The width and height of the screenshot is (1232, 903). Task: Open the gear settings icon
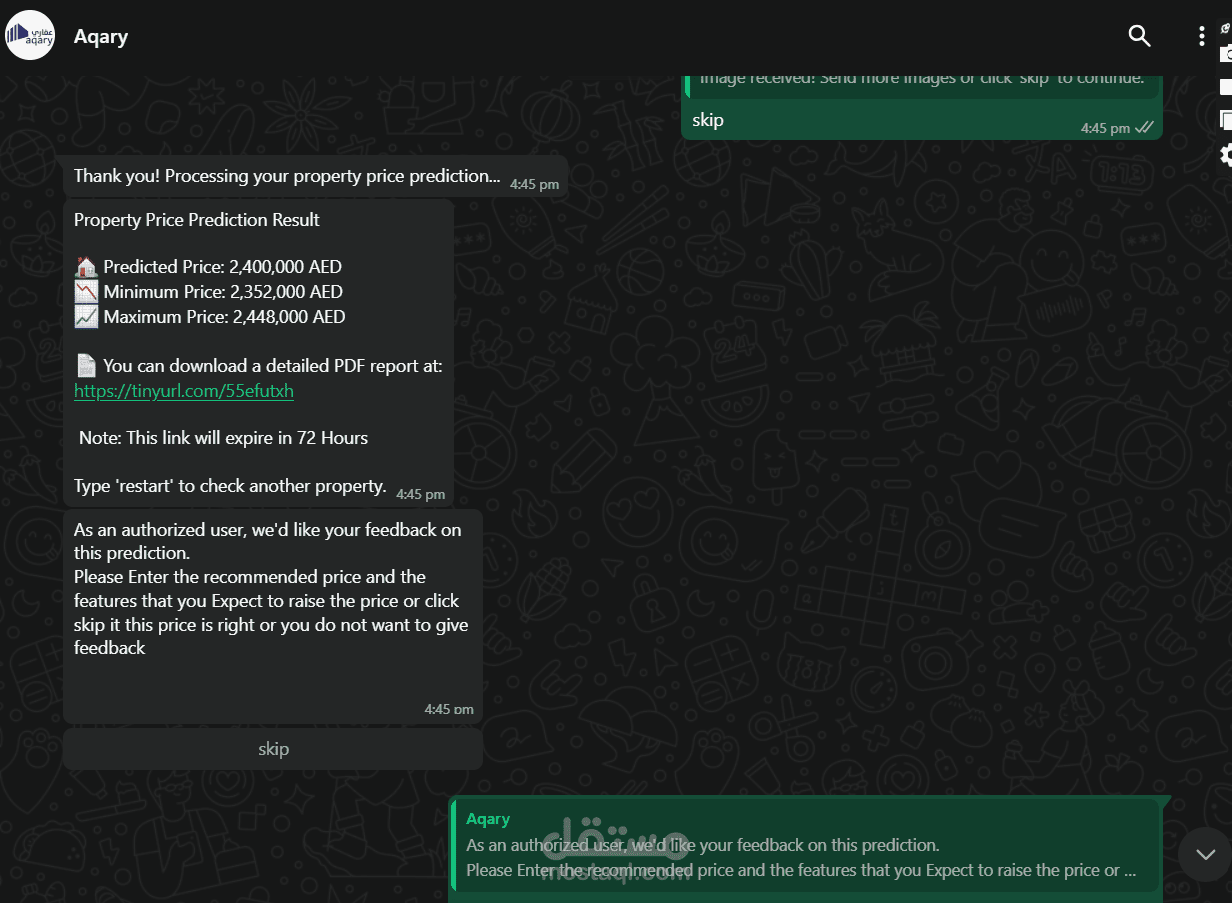point(1225,154)
